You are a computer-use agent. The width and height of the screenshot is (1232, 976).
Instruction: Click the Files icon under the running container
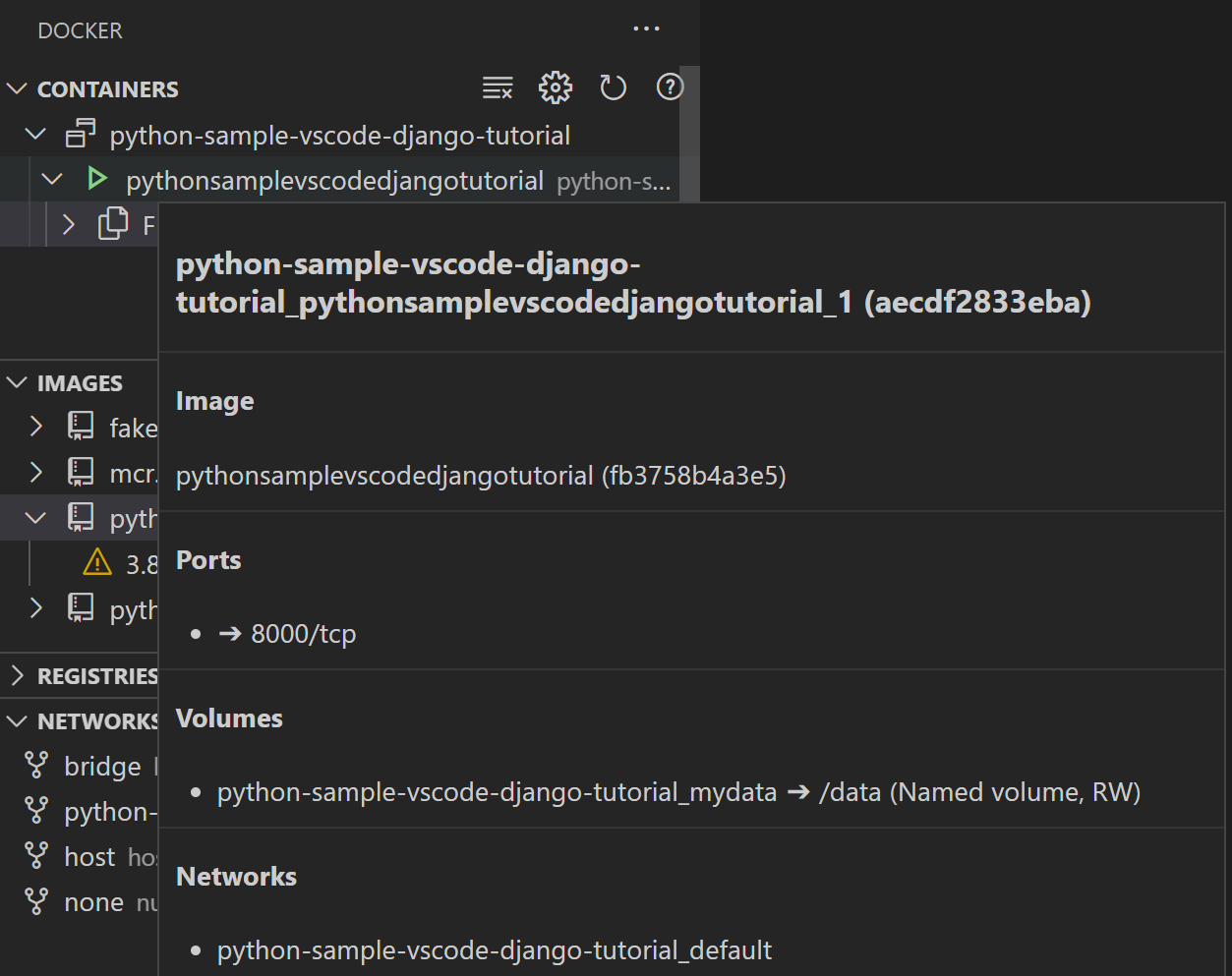(x=112, y=224)
